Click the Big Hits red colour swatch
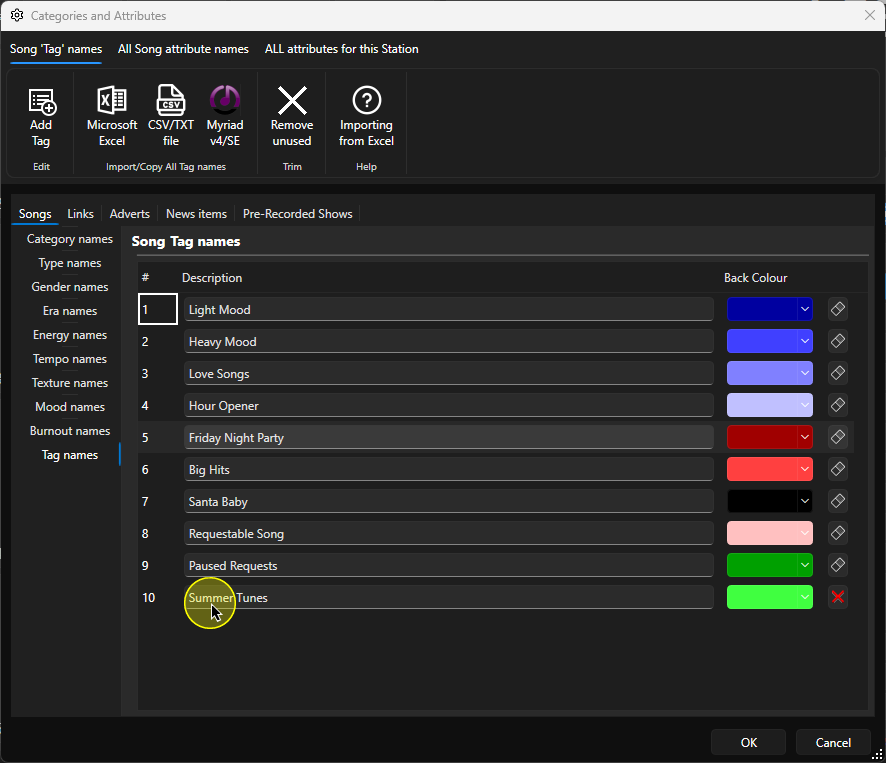Image resolution: width=886 pixels, height=763 pixels. 762,469
